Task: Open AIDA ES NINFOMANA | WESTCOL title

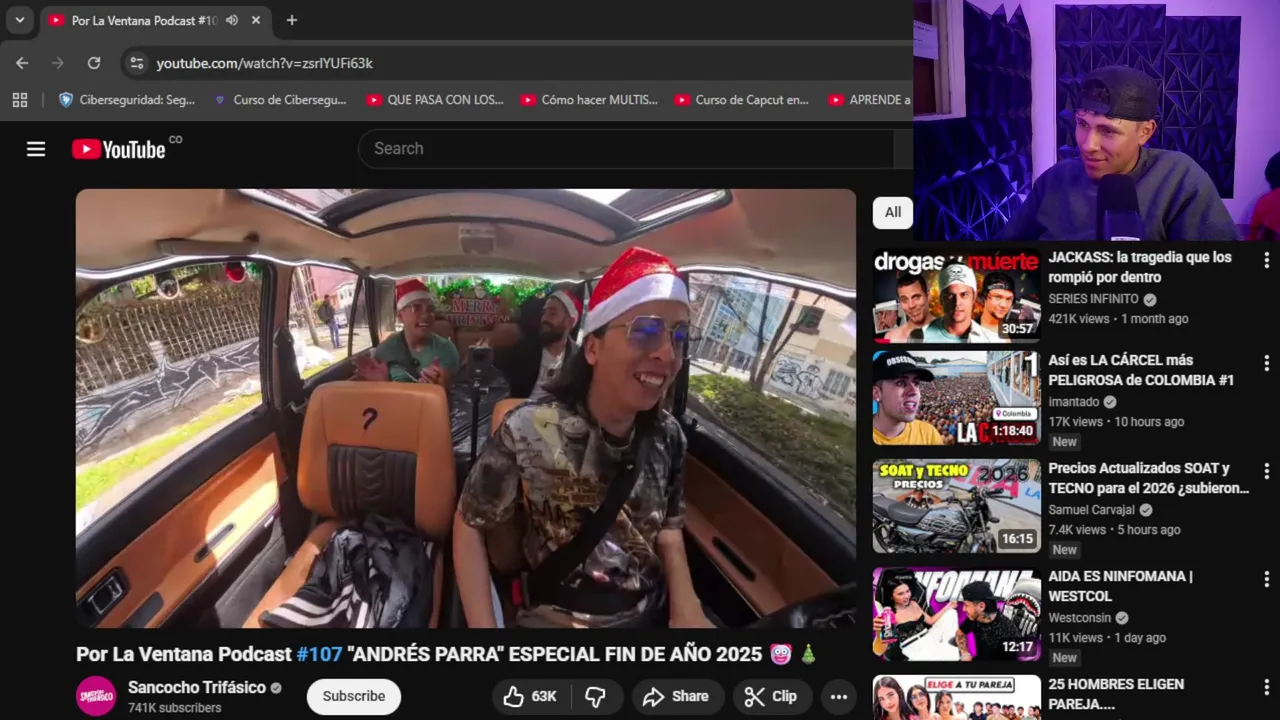Action: pyautogui.click(x=1120, y=586)
